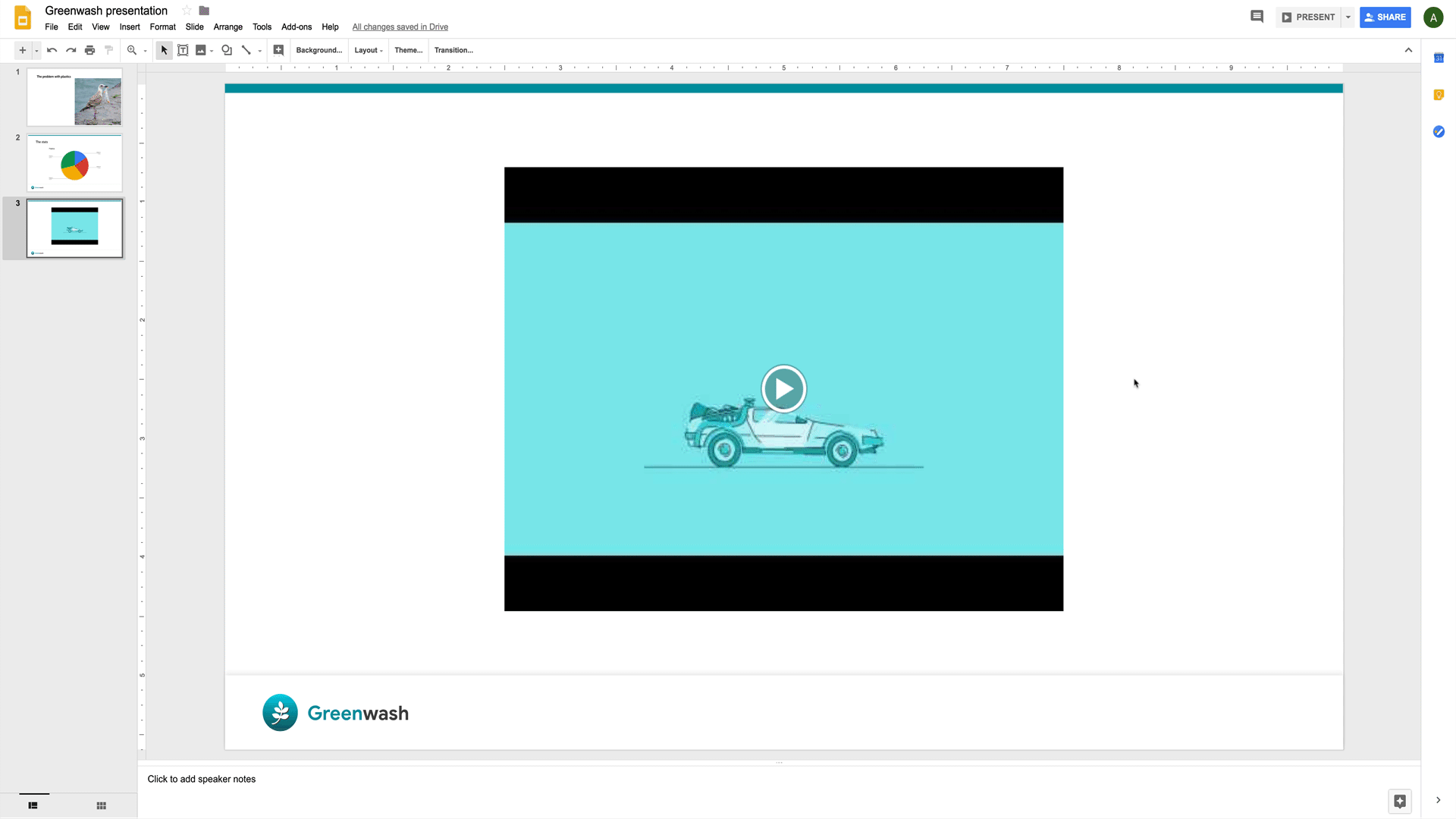Click the Greenwash logo icon
Image resolution: width=1456 pixels, height=819 pixels.
(280, 713)
